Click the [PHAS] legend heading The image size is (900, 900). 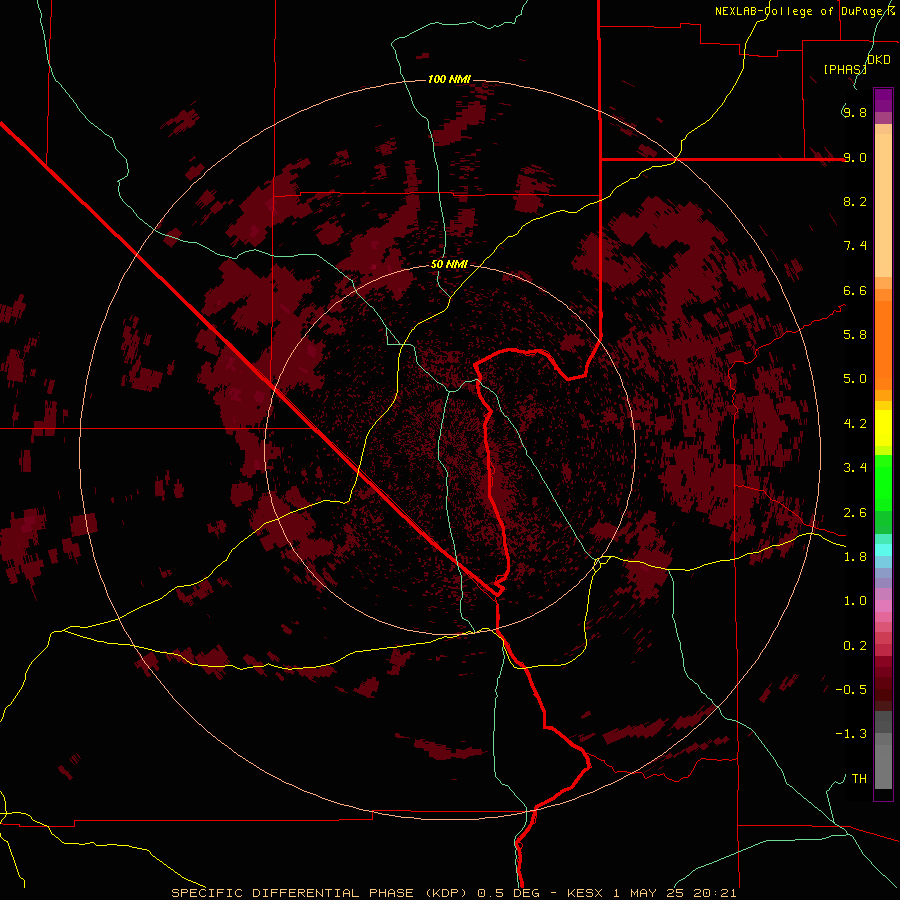point(845,69)
